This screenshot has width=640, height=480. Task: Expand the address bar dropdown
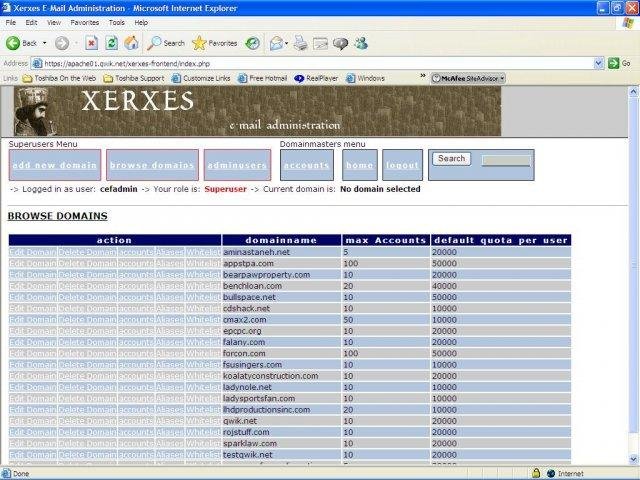pos(599,63)
